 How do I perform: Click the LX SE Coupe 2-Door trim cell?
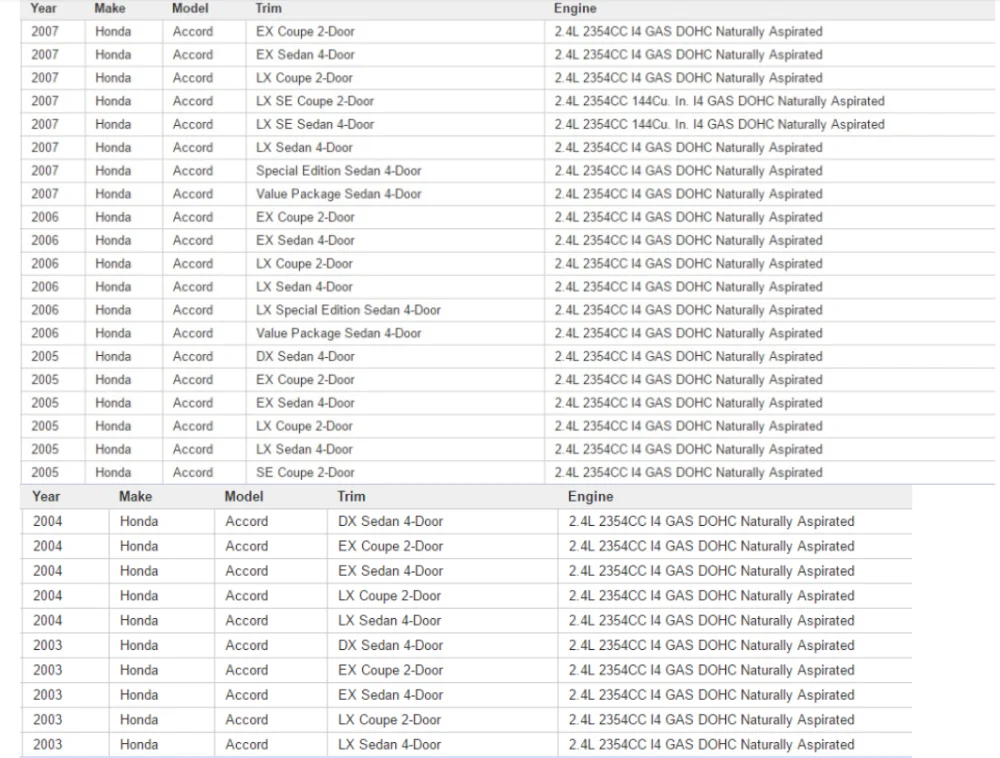(395, 101)
